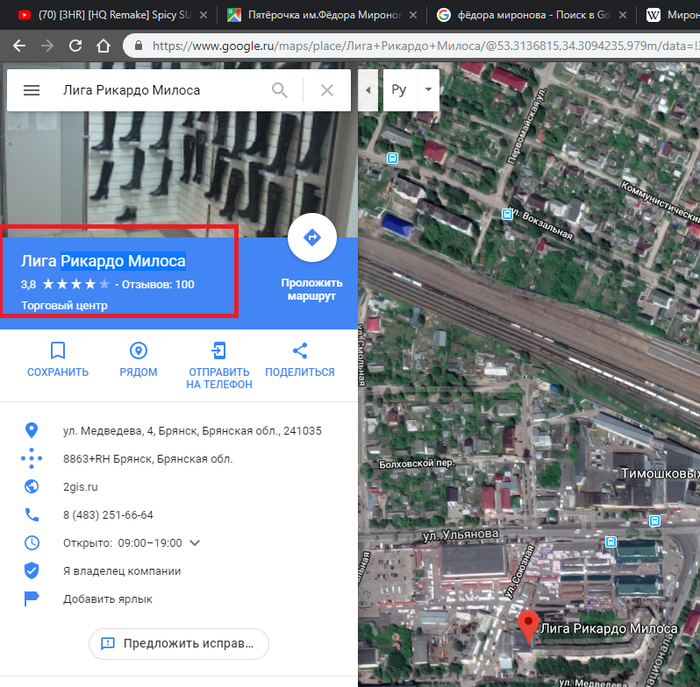Viewport: 700px width, 687px height.
Task: Click Suggest an edit (Предложить исправ...) button
Action: tap(179, 643)
